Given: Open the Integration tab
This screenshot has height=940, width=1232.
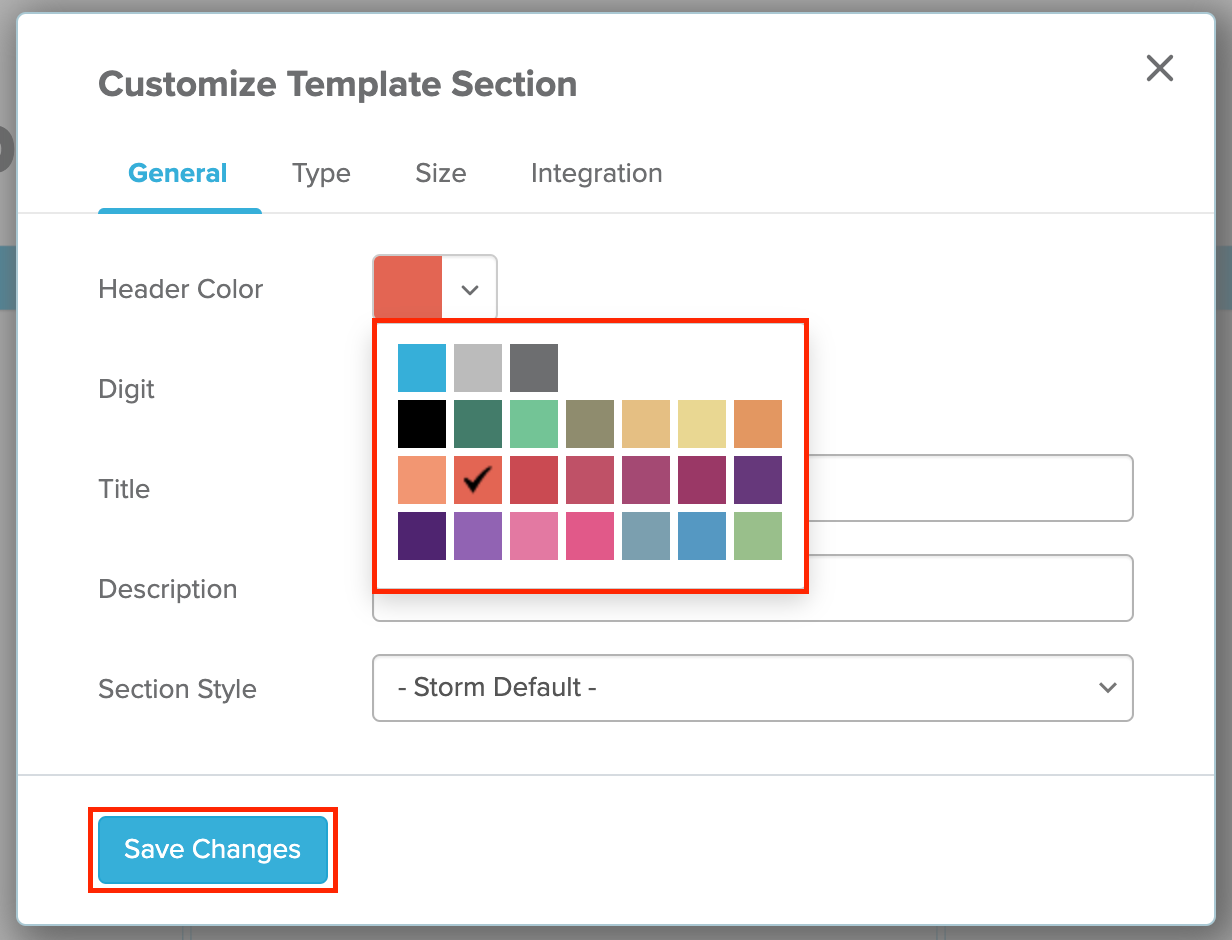Looking at the screenshot, I should (597, 173).
